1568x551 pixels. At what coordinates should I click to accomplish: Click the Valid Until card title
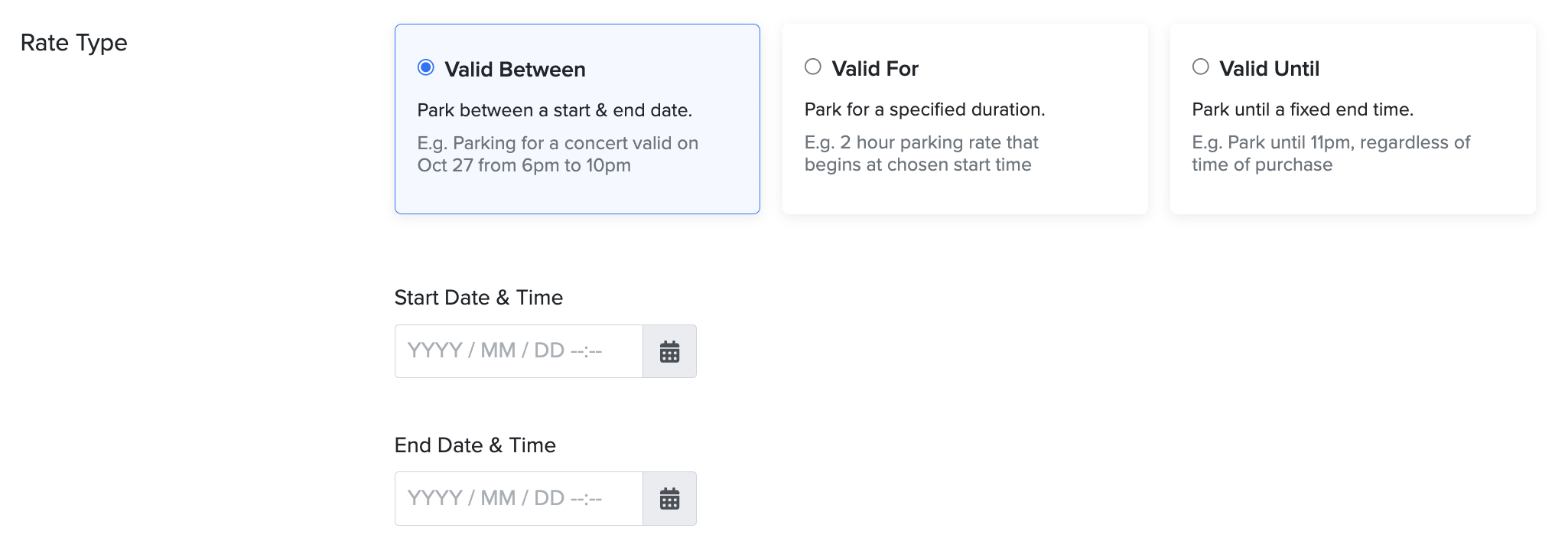1269,69
